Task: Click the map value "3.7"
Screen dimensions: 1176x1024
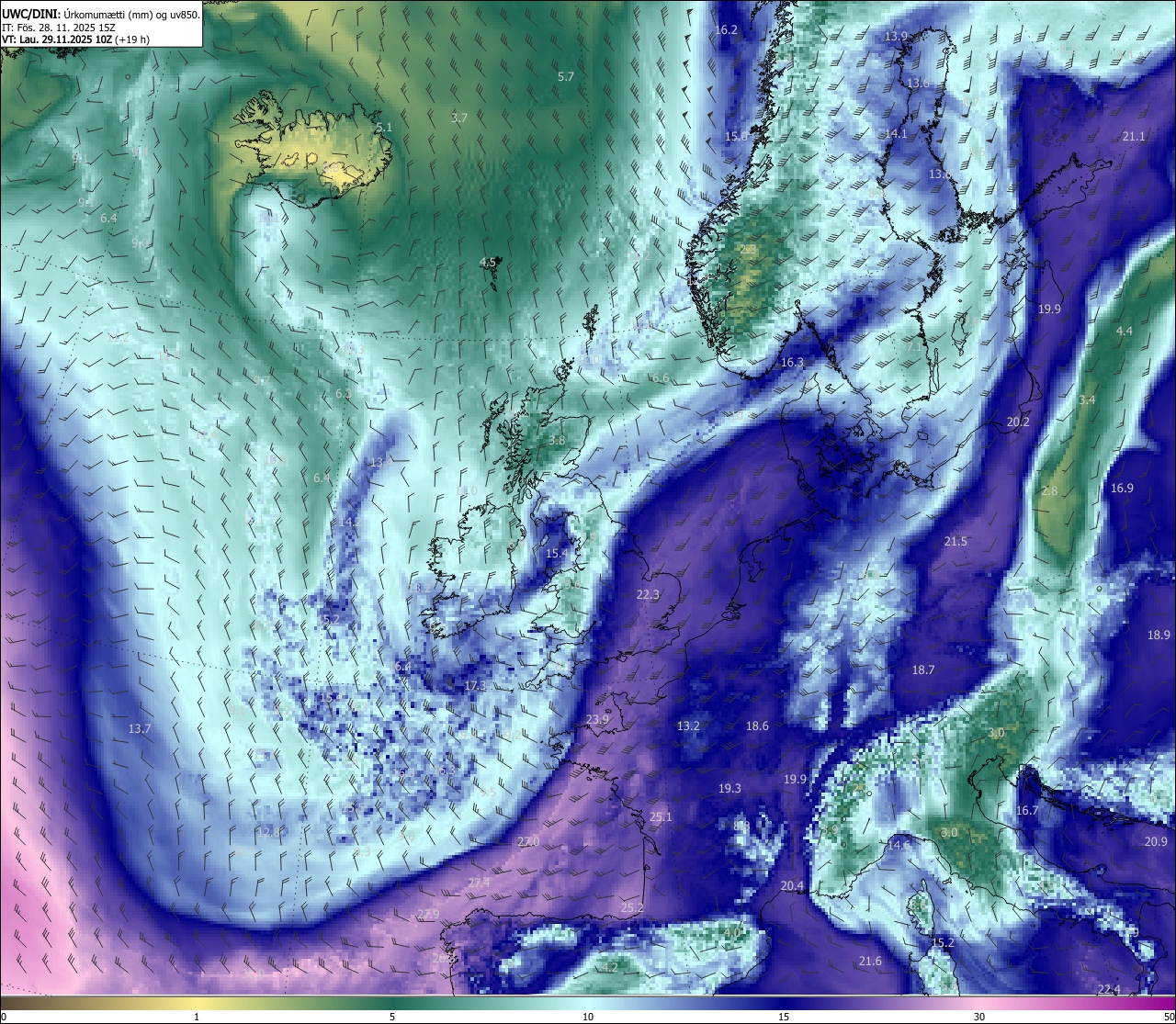Action: point(459,118)
